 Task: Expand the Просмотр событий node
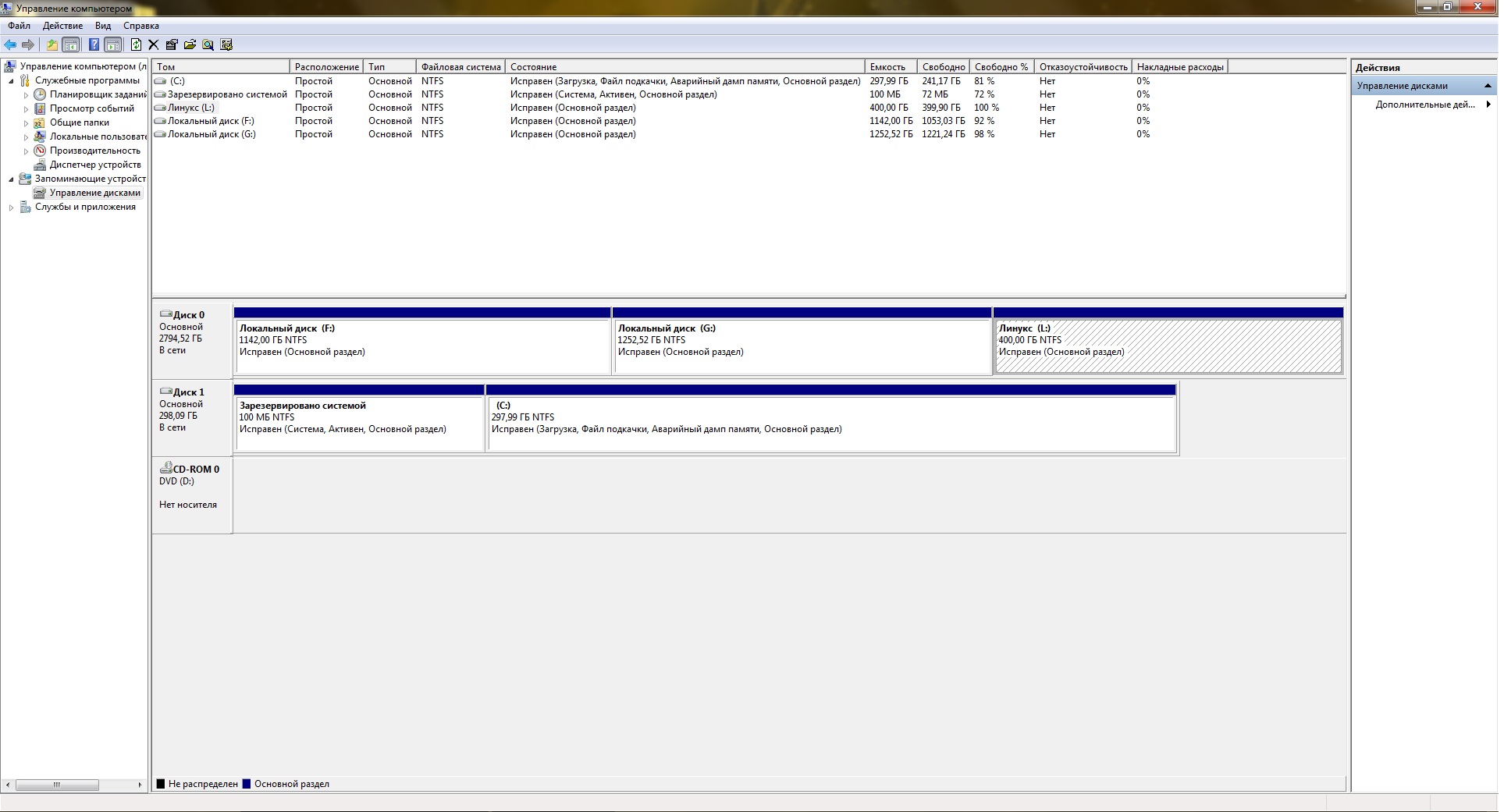tap(26, 109)
